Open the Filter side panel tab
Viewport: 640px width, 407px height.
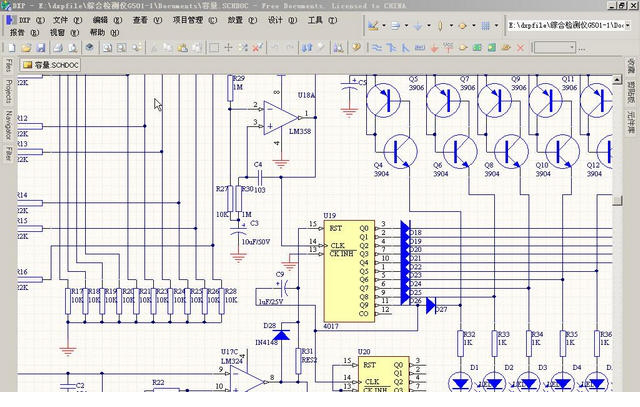8,154
